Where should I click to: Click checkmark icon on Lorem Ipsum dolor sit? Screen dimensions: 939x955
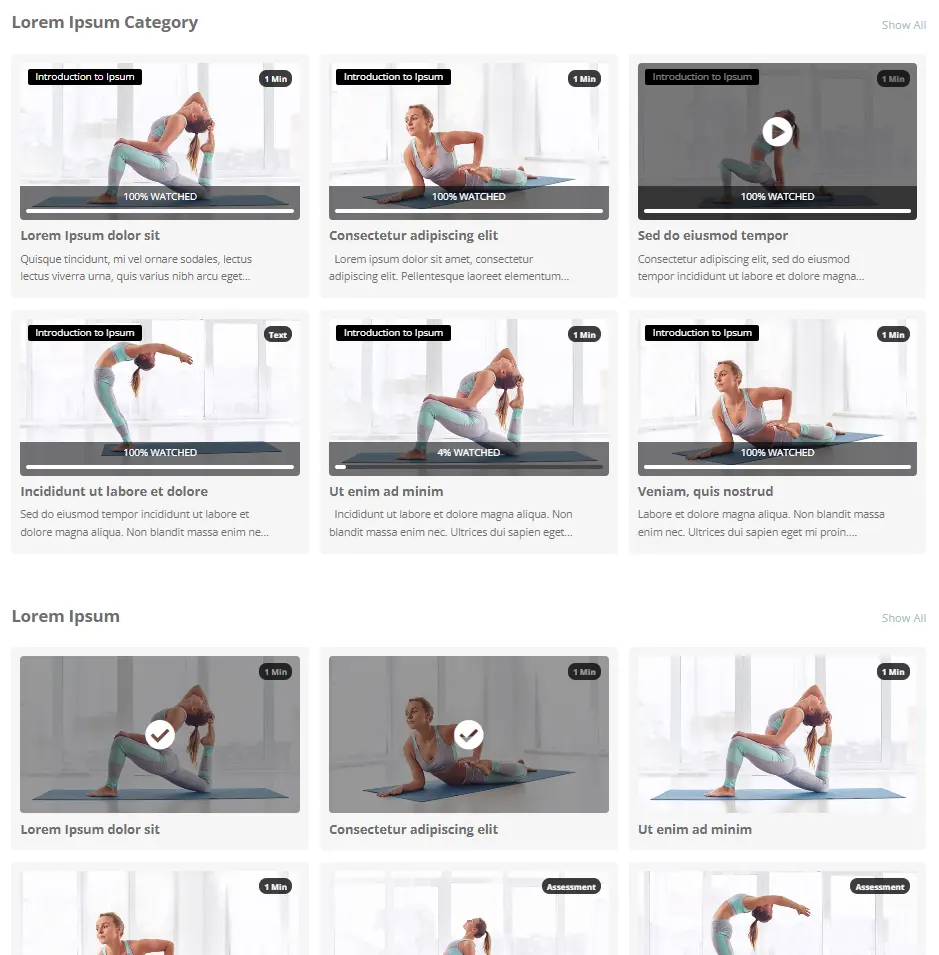(160, 735)
